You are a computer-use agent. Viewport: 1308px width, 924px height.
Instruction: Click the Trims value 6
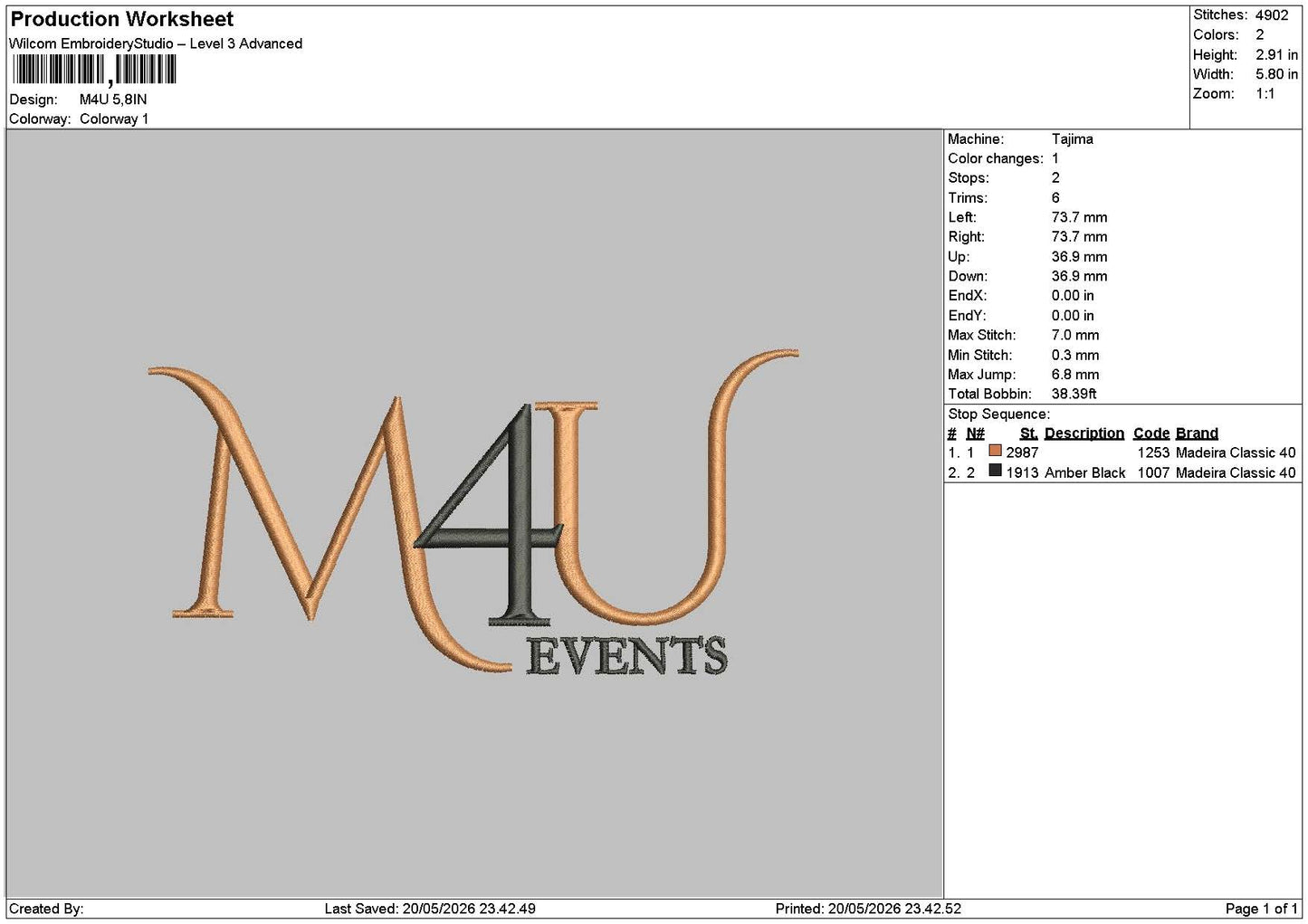pos(1055,198)
